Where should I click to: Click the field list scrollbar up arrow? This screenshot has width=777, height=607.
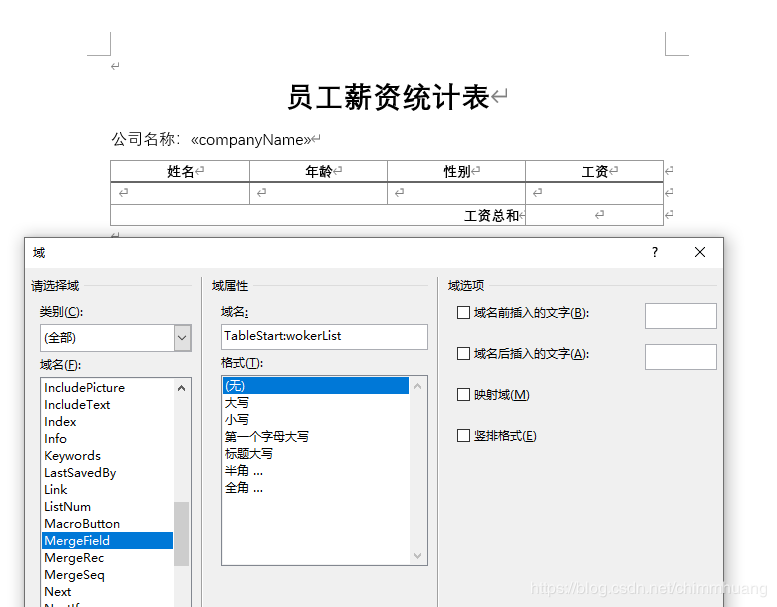pos(181,388)
